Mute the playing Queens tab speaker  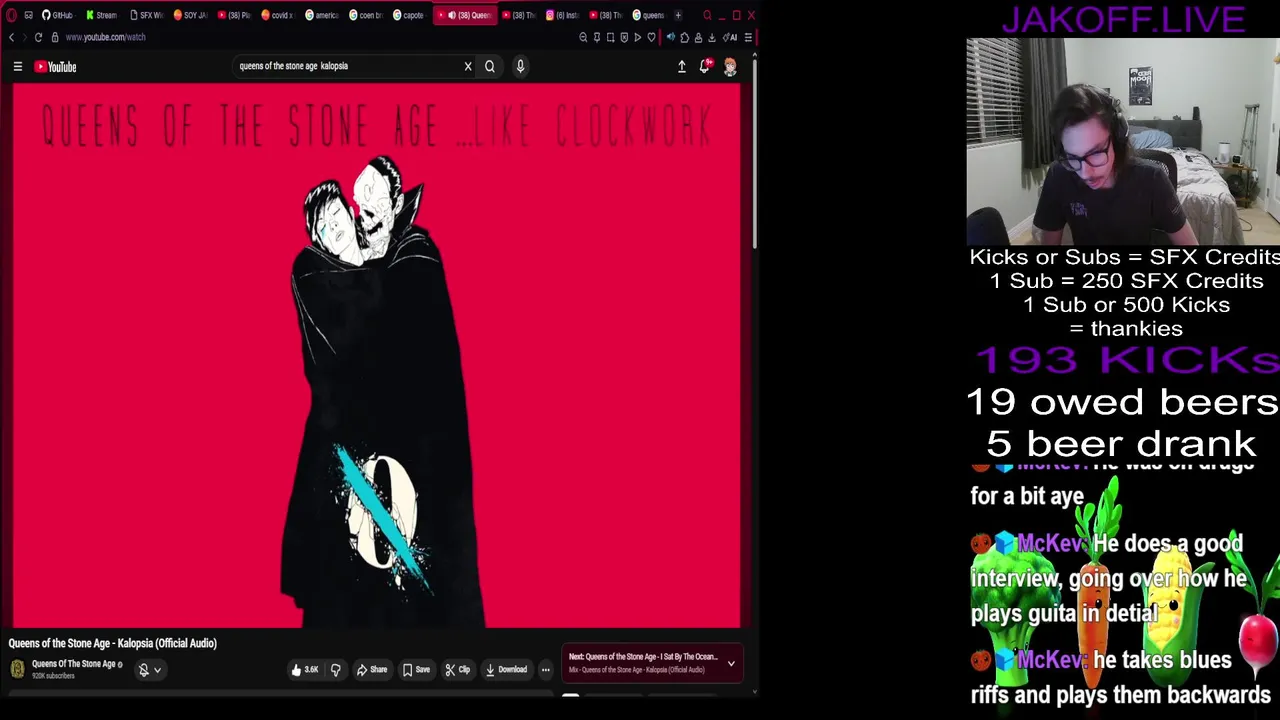(x=452, y=15)
